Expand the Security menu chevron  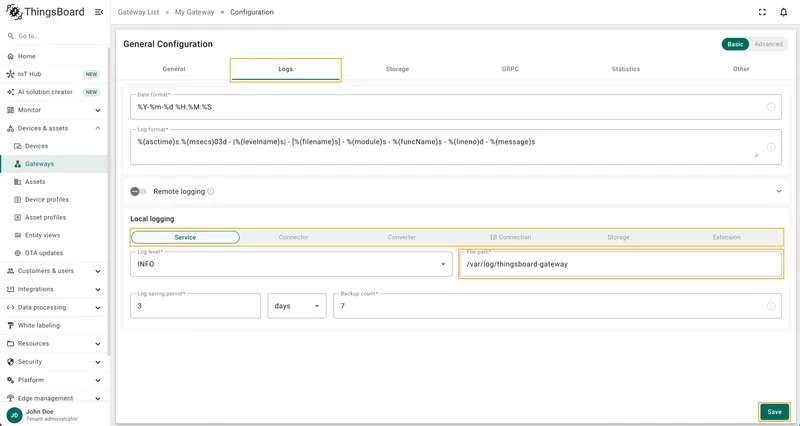point(98,362)
